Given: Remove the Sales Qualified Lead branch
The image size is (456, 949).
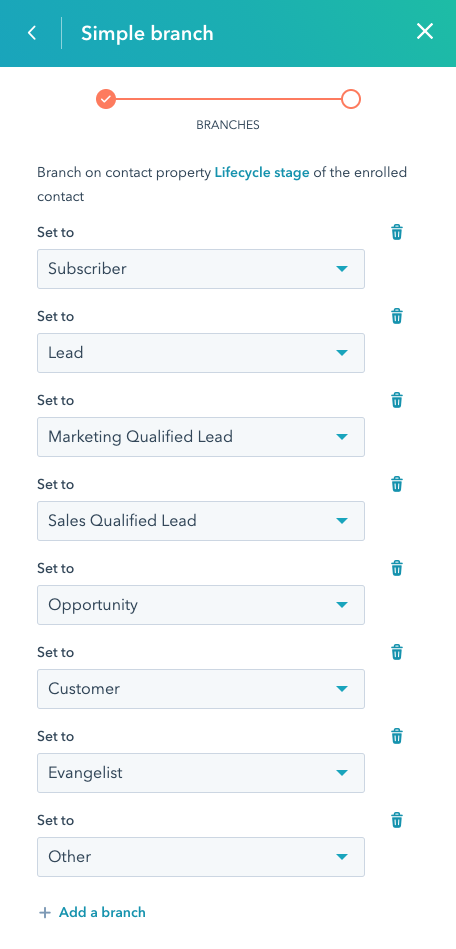Looking at the screenshot, I should 397,484.
